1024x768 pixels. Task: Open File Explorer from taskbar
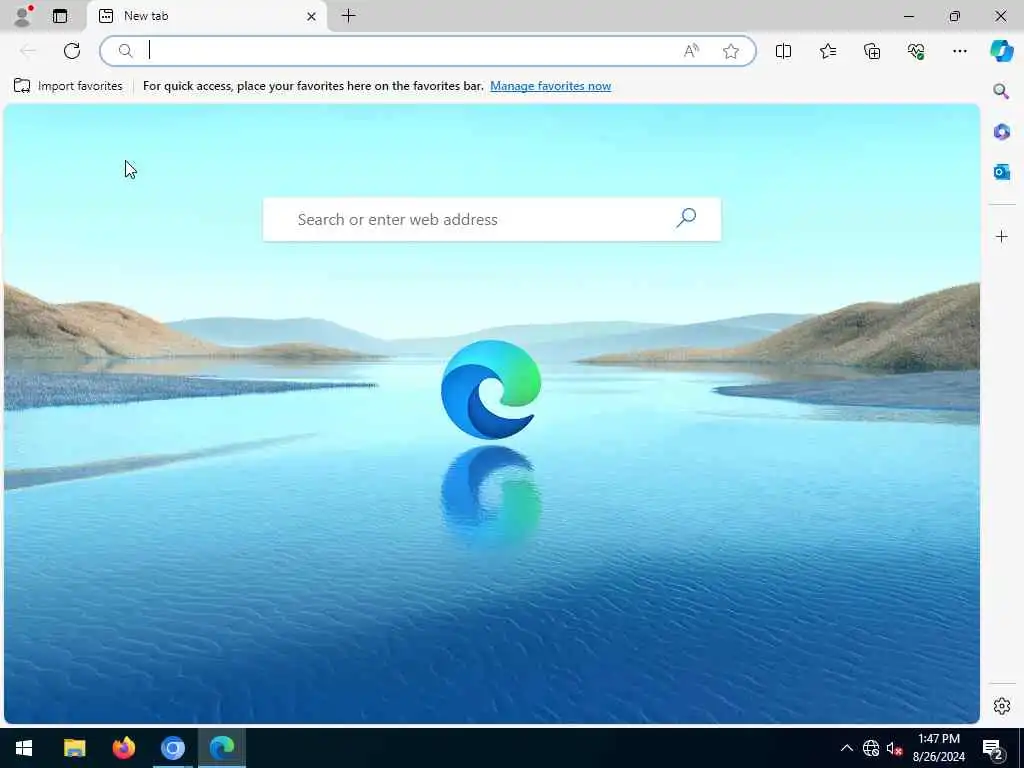74,748
